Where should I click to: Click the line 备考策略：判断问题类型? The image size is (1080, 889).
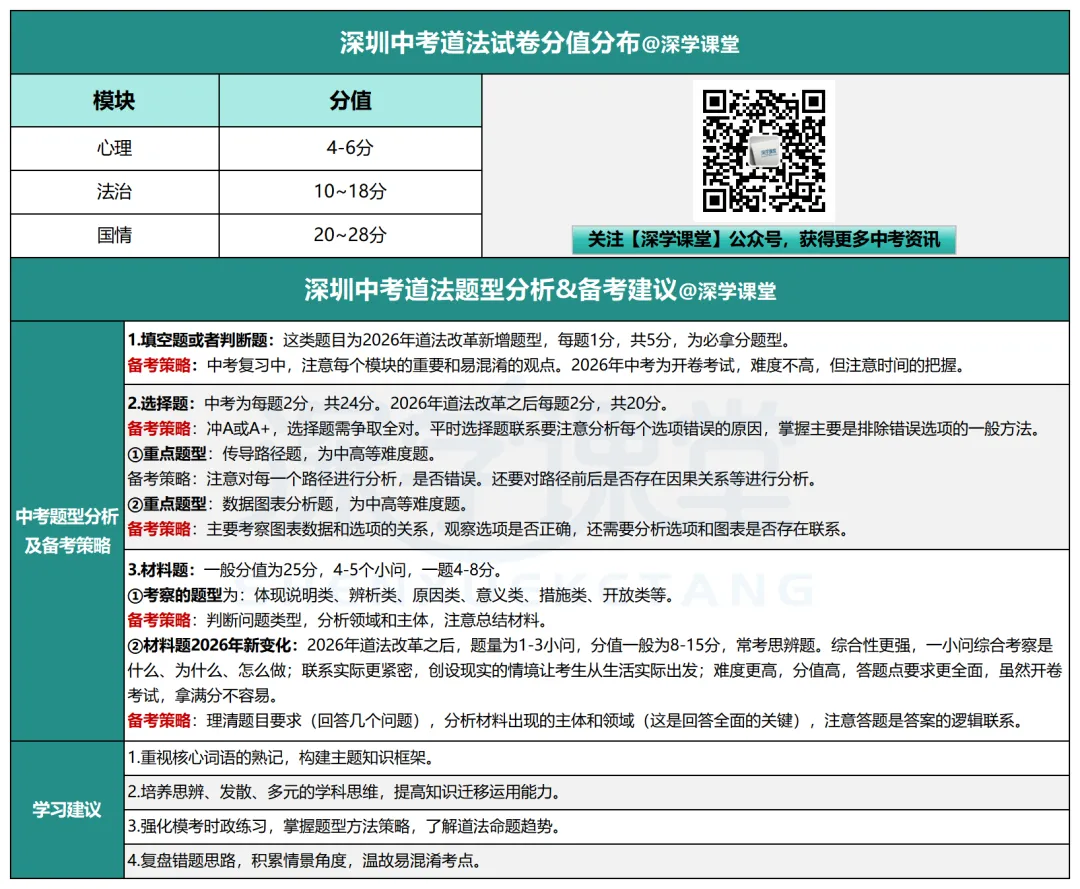(x=338, y=620)
